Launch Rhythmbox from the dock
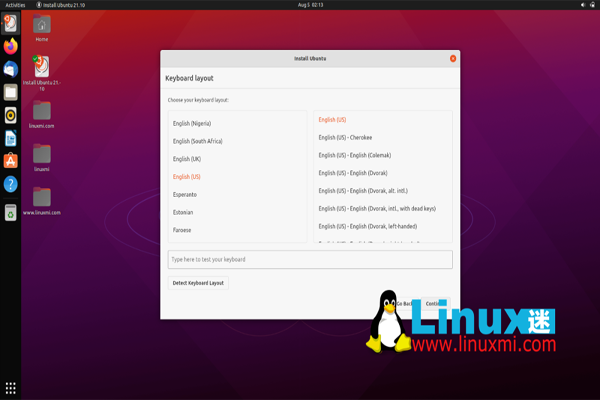The height and width of the screenshot is (400, 600). pos(10,115)
